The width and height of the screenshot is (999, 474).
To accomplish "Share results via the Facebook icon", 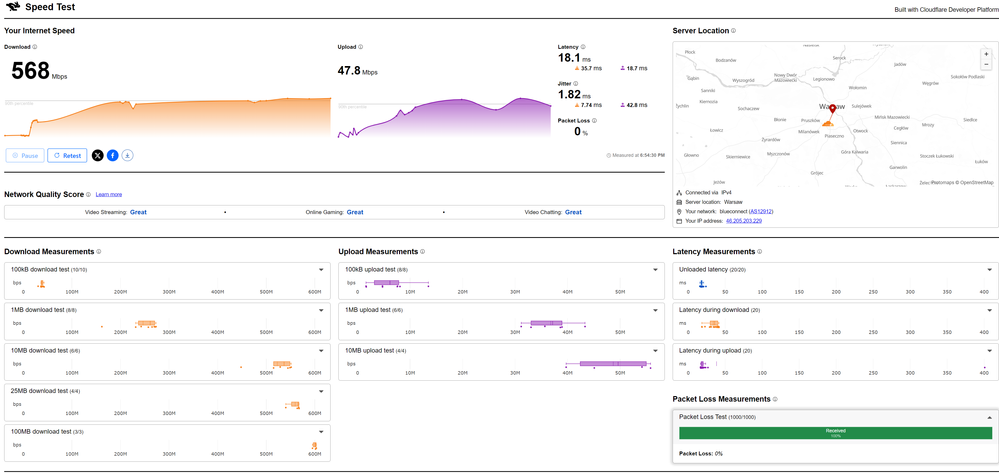I will 113,155.
